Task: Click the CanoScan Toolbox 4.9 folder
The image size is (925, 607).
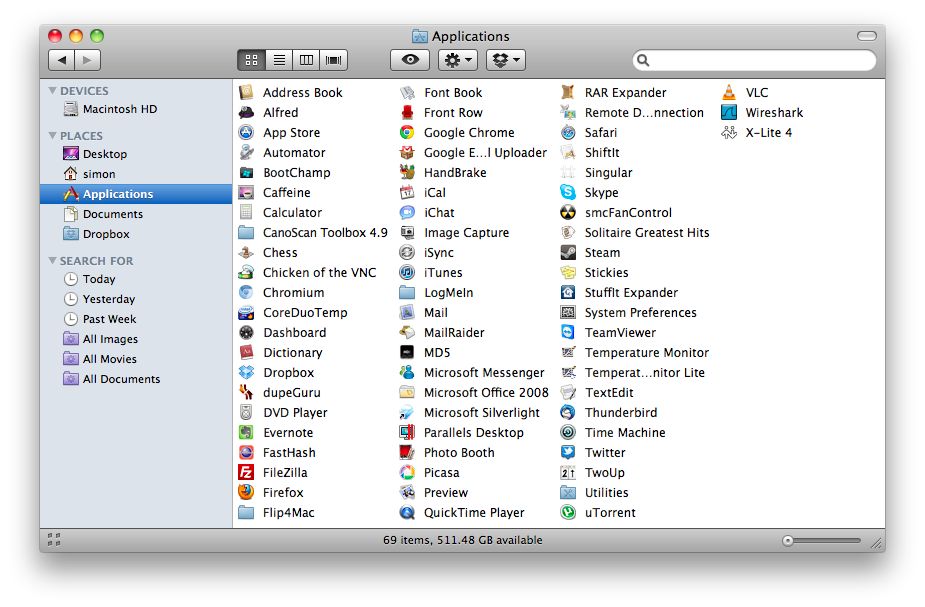Action: pyautogui.click(x=246, y=232)
